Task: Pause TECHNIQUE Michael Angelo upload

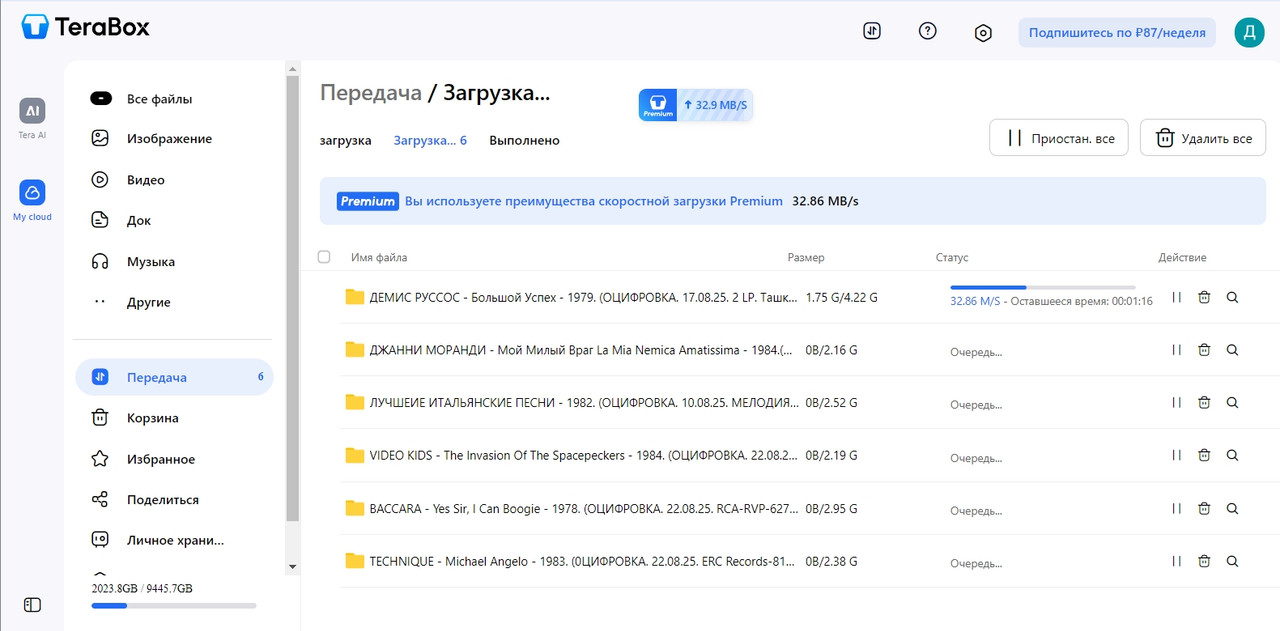Action: (1177, 561)
